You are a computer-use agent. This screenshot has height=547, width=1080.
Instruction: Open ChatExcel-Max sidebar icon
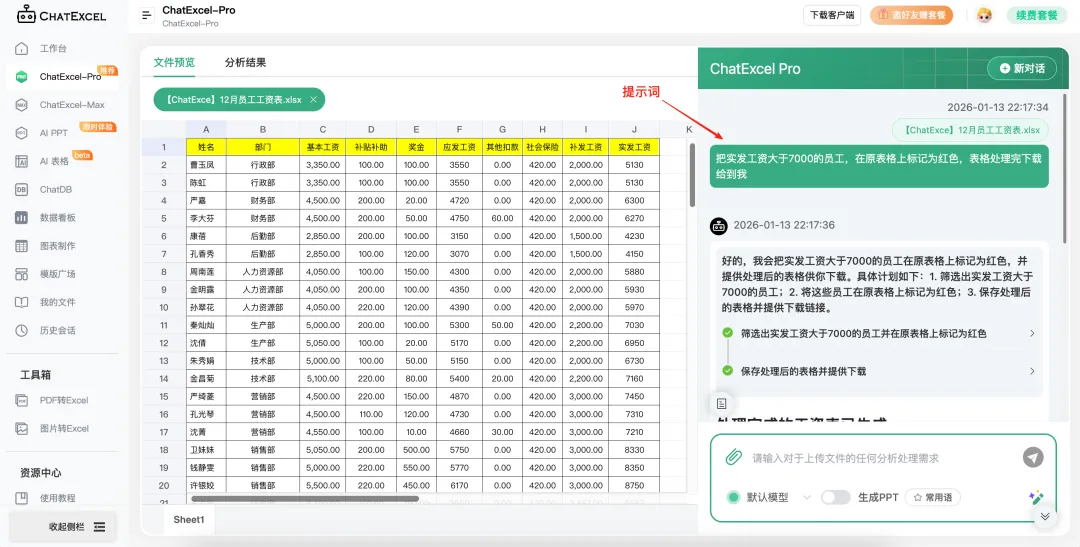tap(22, 105)
